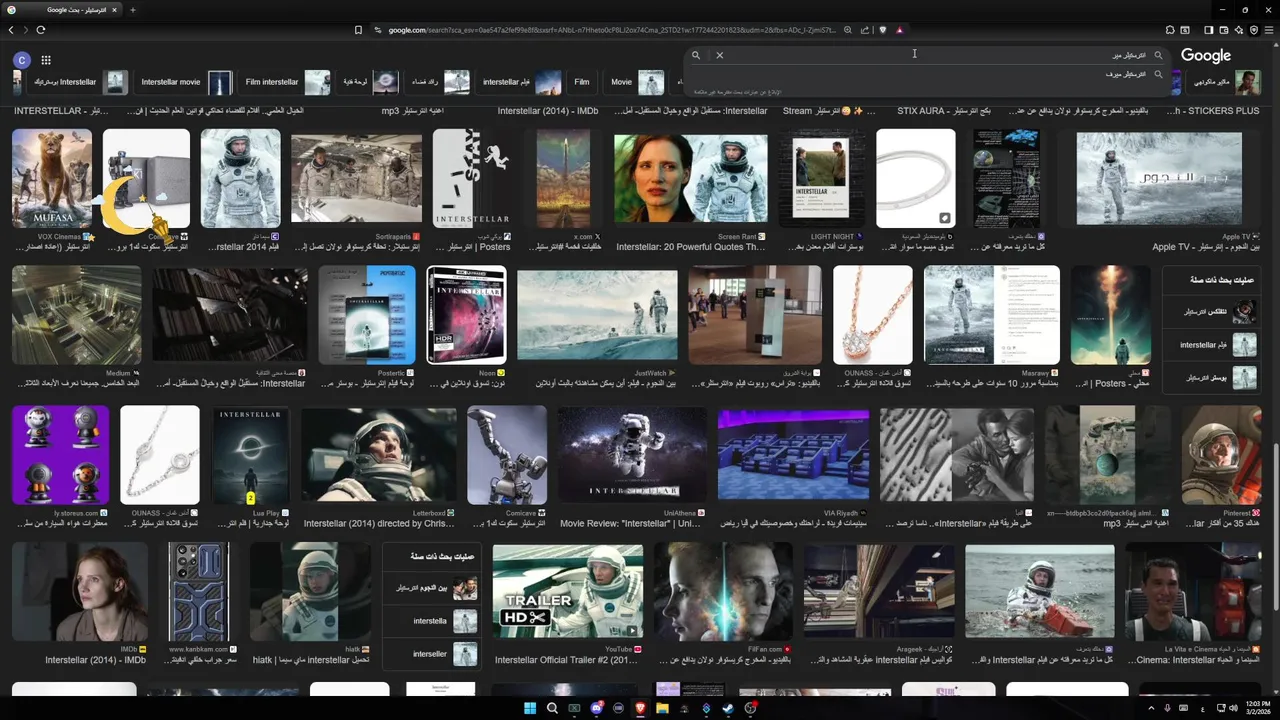The image size is (1280, 720).
Task: Open the browser hamburger menu
Action: coord(1268,30)
